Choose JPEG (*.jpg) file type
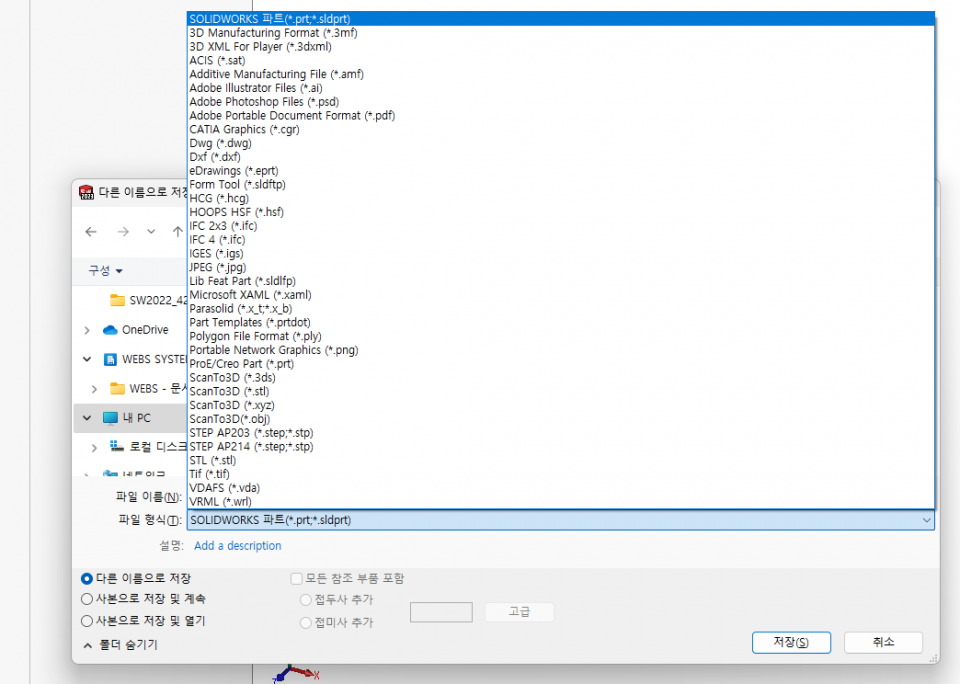Image resolution: width=960 pixels, height=684 pixels. (561, 267)
